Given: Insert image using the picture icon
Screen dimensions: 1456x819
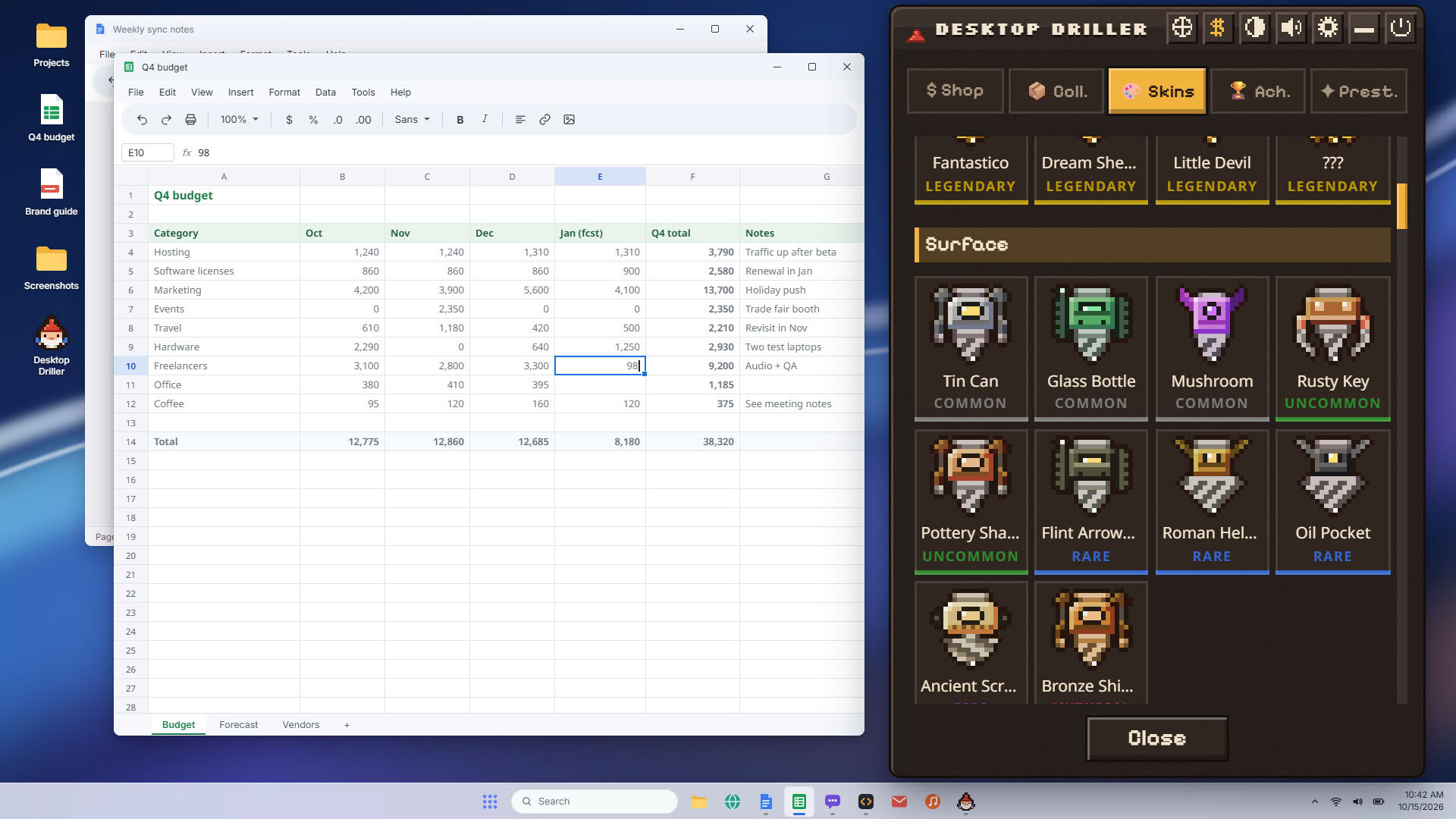Looking at the screenshot, I should [569, 120].
